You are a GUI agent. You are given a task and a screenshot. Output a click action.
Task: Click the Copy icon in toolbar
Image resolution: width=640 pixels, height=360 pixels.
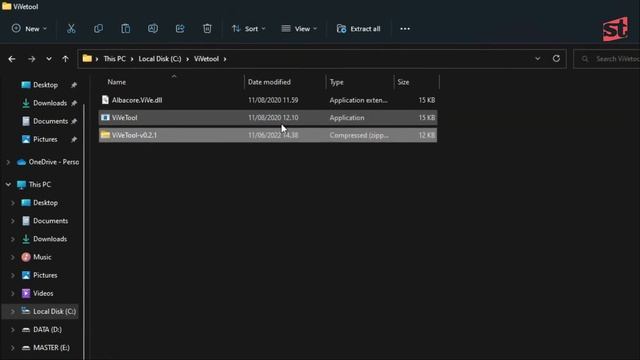click(x=98, y=29)
